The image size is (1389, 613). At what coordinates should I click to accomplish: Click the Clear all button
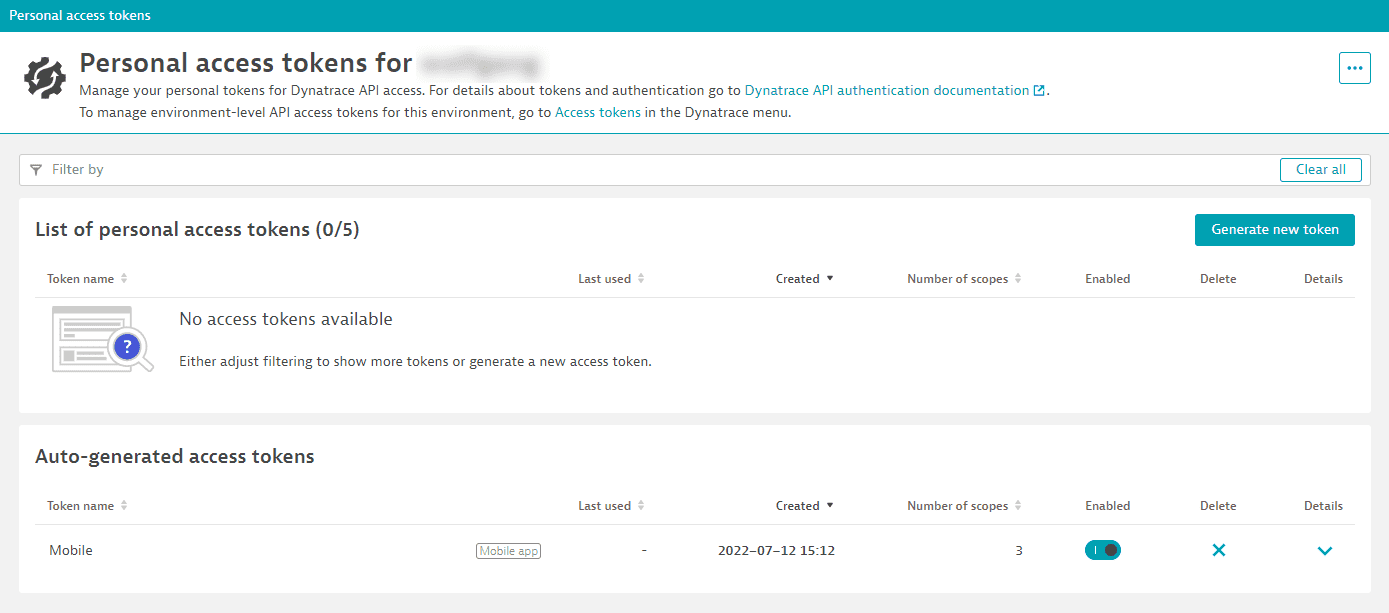point(1321,170)
